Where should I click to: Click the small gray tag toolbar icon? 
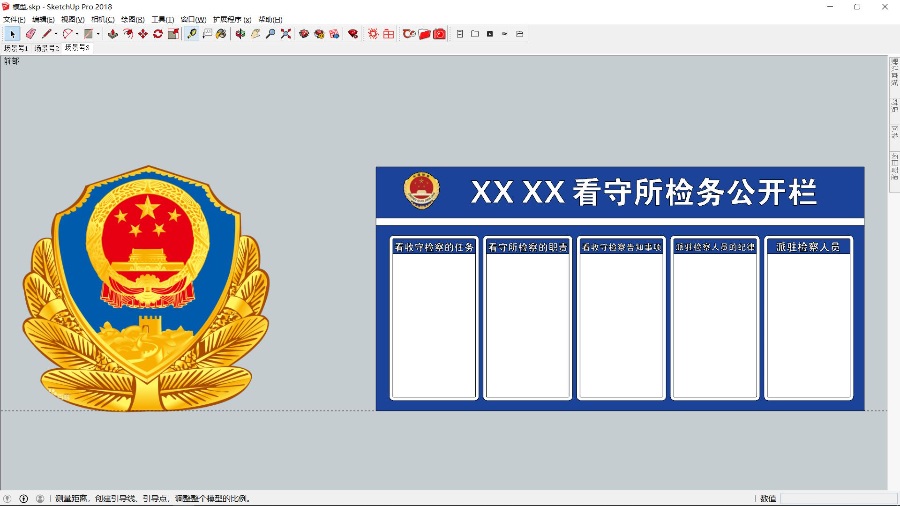[505, 34]
